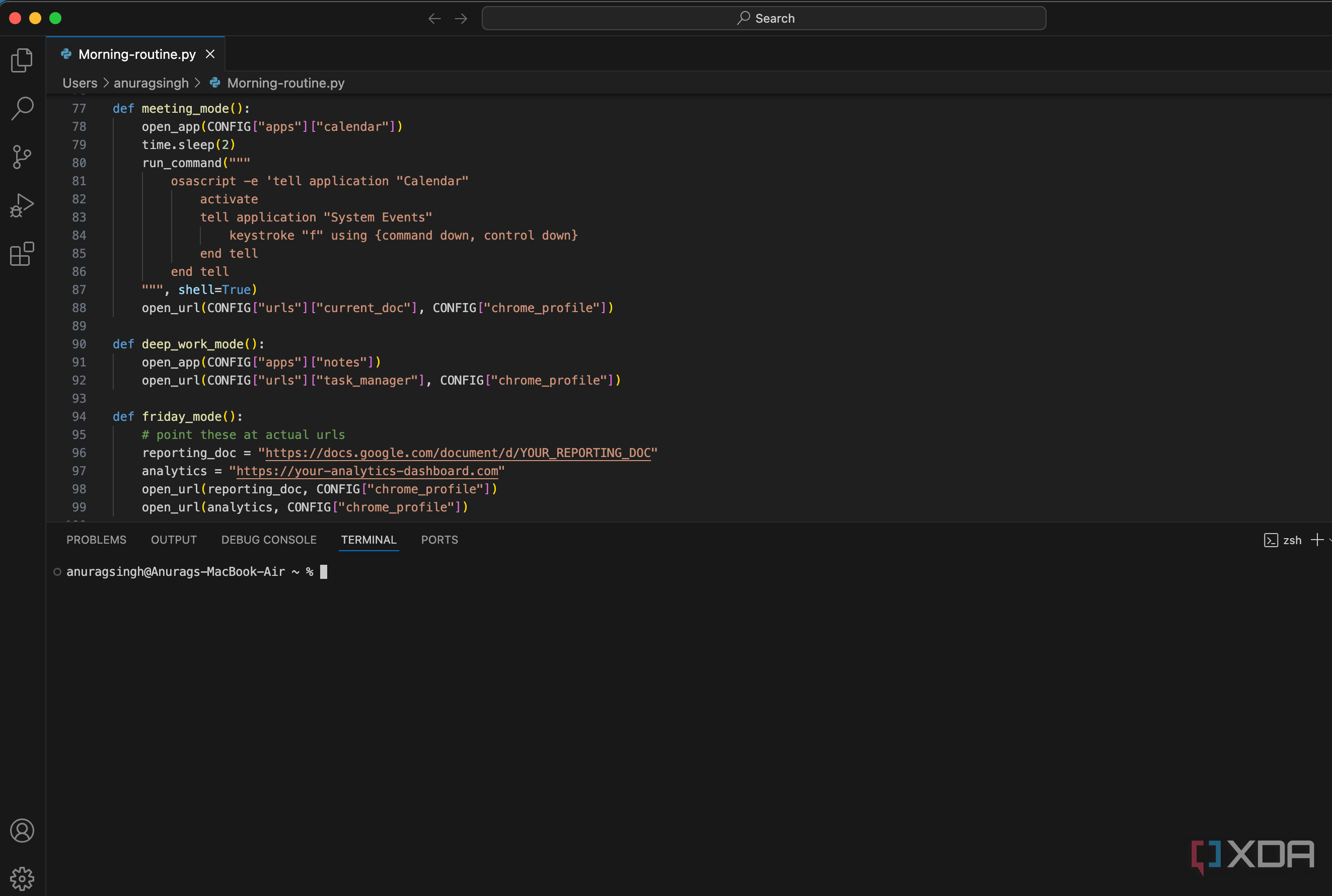
Task: Open the Search view in sidebar
Action: click(22, 108)
